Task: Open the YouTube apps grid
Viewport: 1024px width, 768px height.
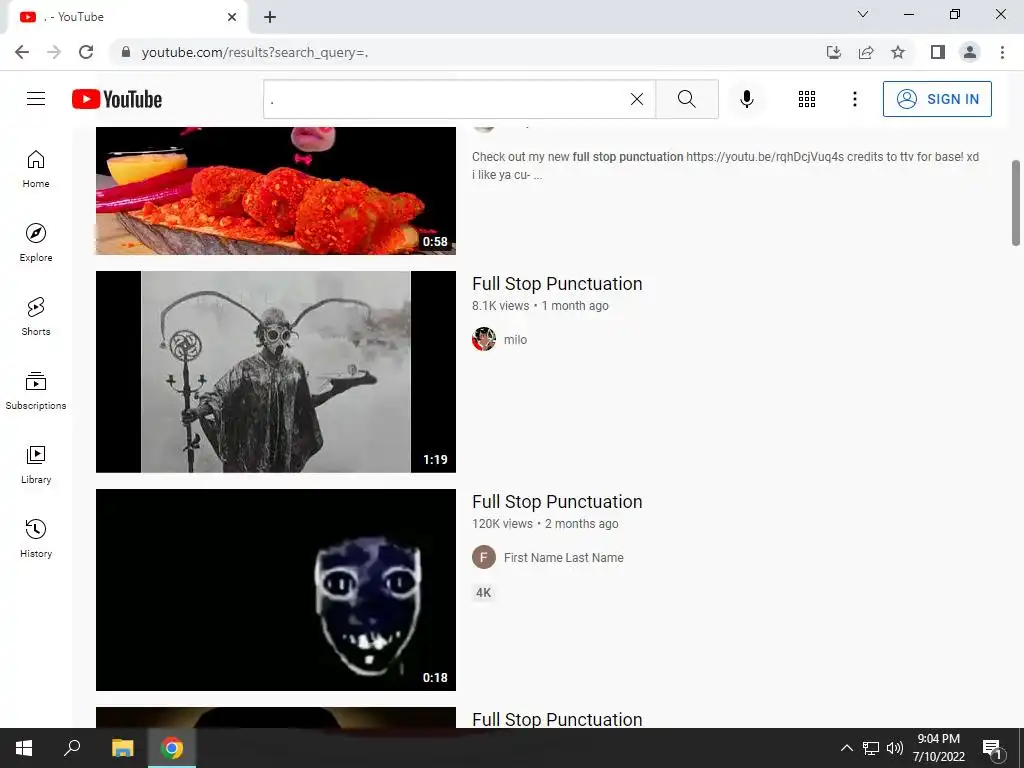Action: pos(807,99)
